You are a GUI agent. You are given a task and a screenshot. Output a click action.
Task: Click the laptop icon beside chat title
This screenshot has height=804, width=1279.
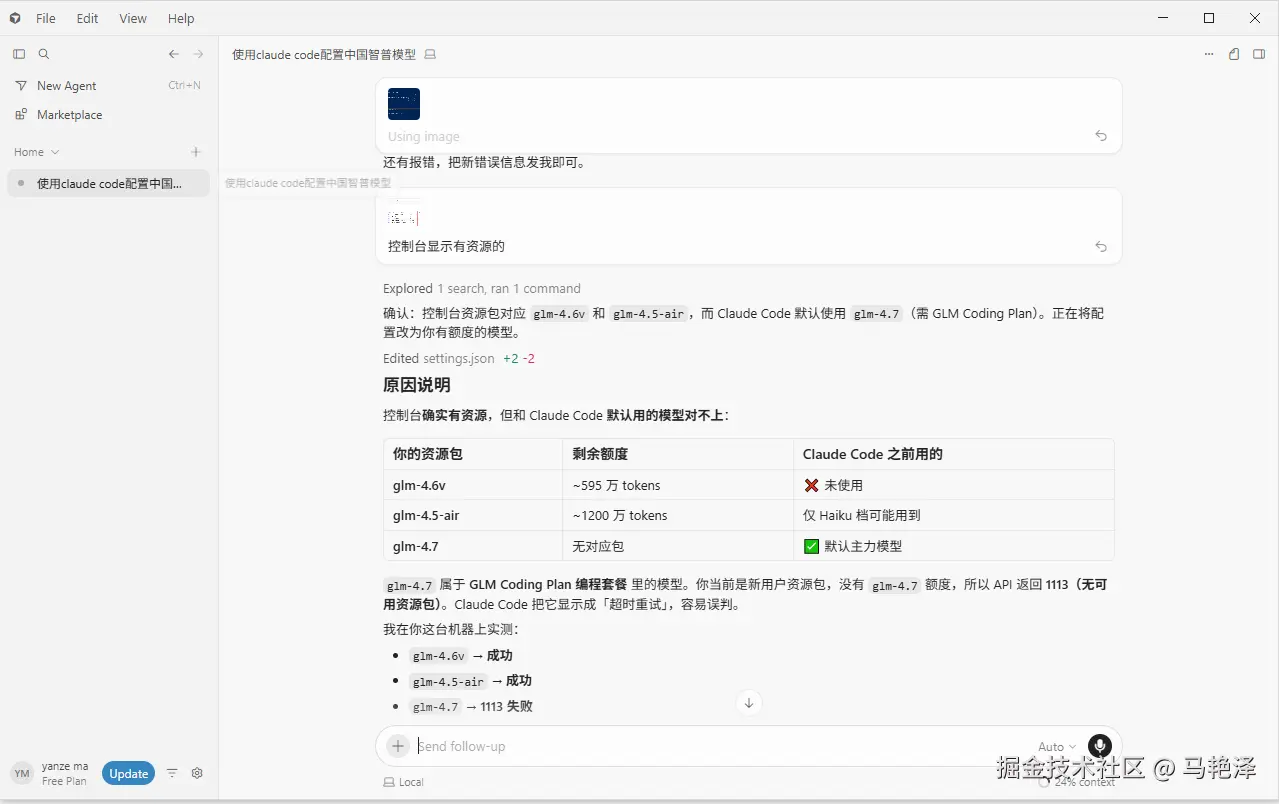pyautogui.click(x=430, y=54)
